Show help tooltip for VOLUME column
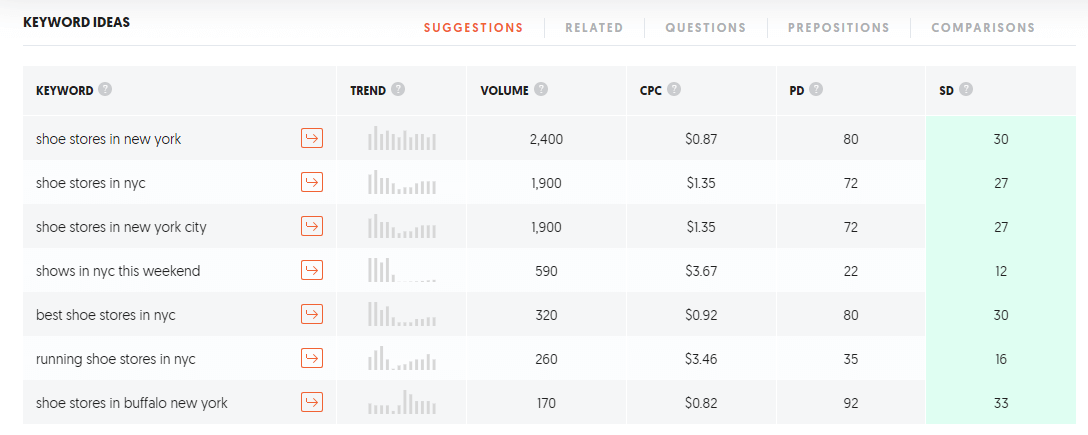The height and width of the screenshot is (435, 1088). [541, 89]
